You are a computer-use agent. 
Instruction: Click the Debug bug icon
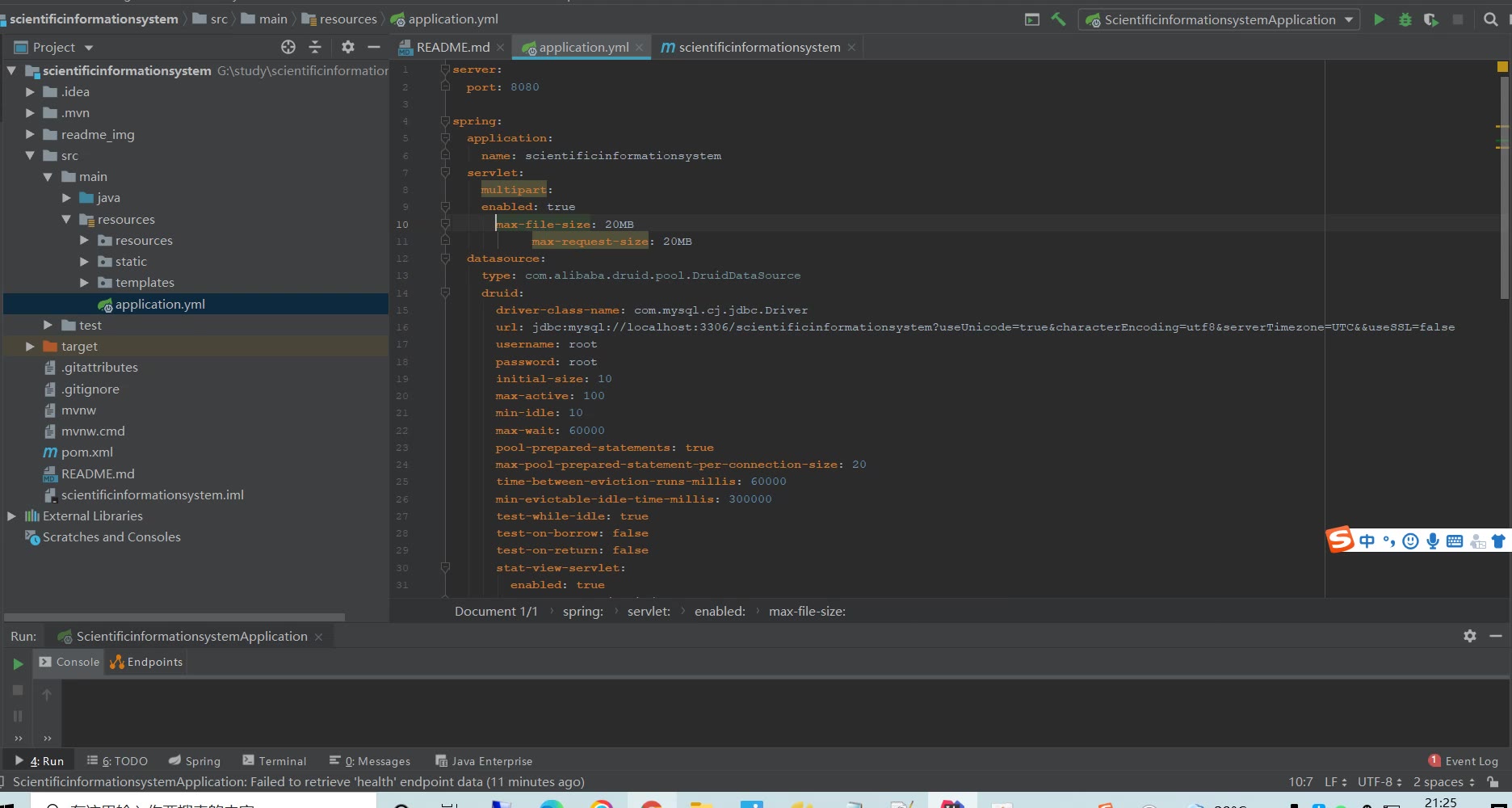point(1405,19)
